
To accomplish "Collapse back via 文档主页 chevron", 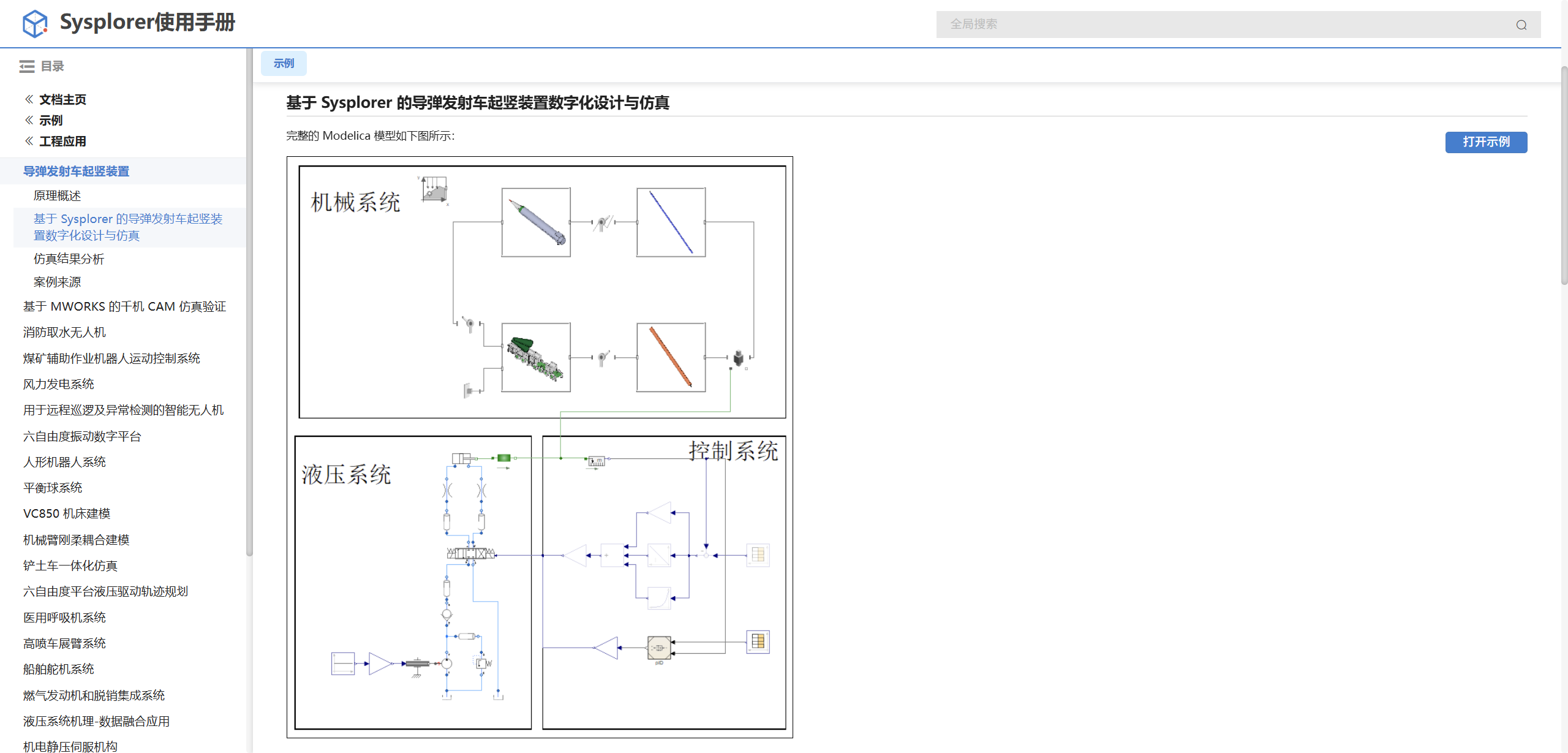I will 29,99.
